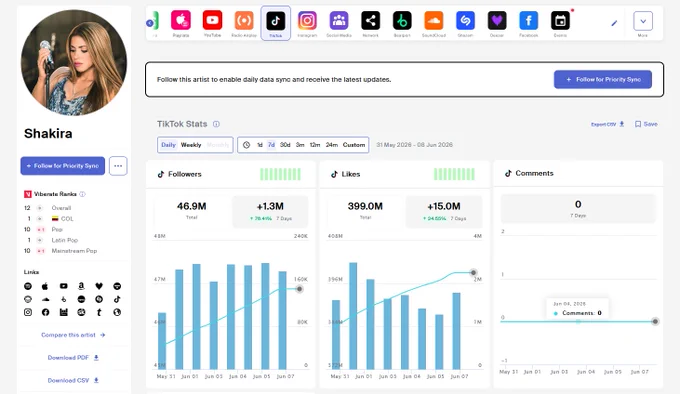Click the Download PDF link
Viewport: 680px width, 394px height.
click(x=73, y=358)
